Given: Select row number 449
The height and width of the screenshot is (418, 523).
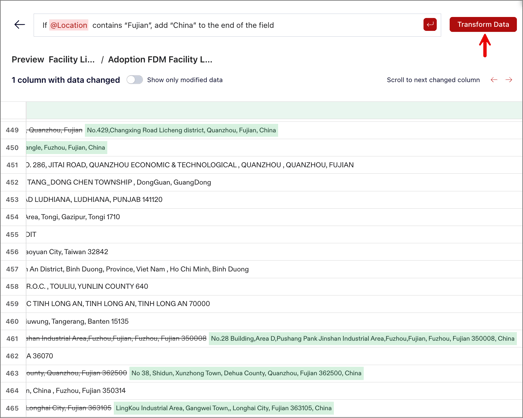Looking at the screenshot, I should [12, 130].
